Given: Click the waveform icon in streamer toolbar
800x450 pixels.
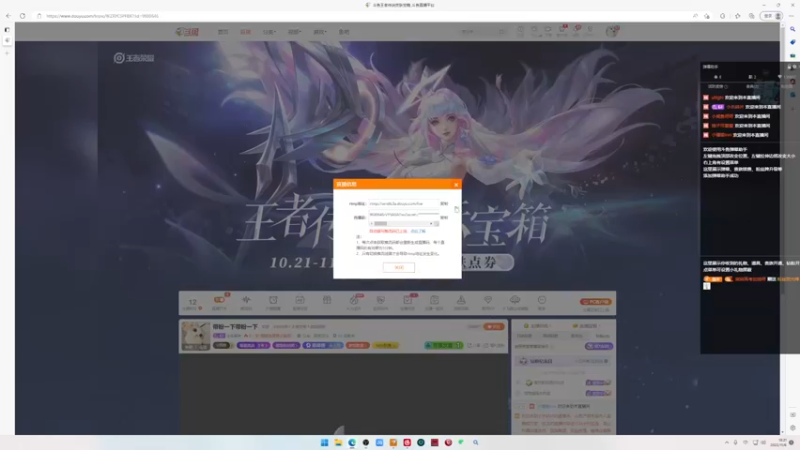Looking at the screenshot, I should [x=246, y=301].
